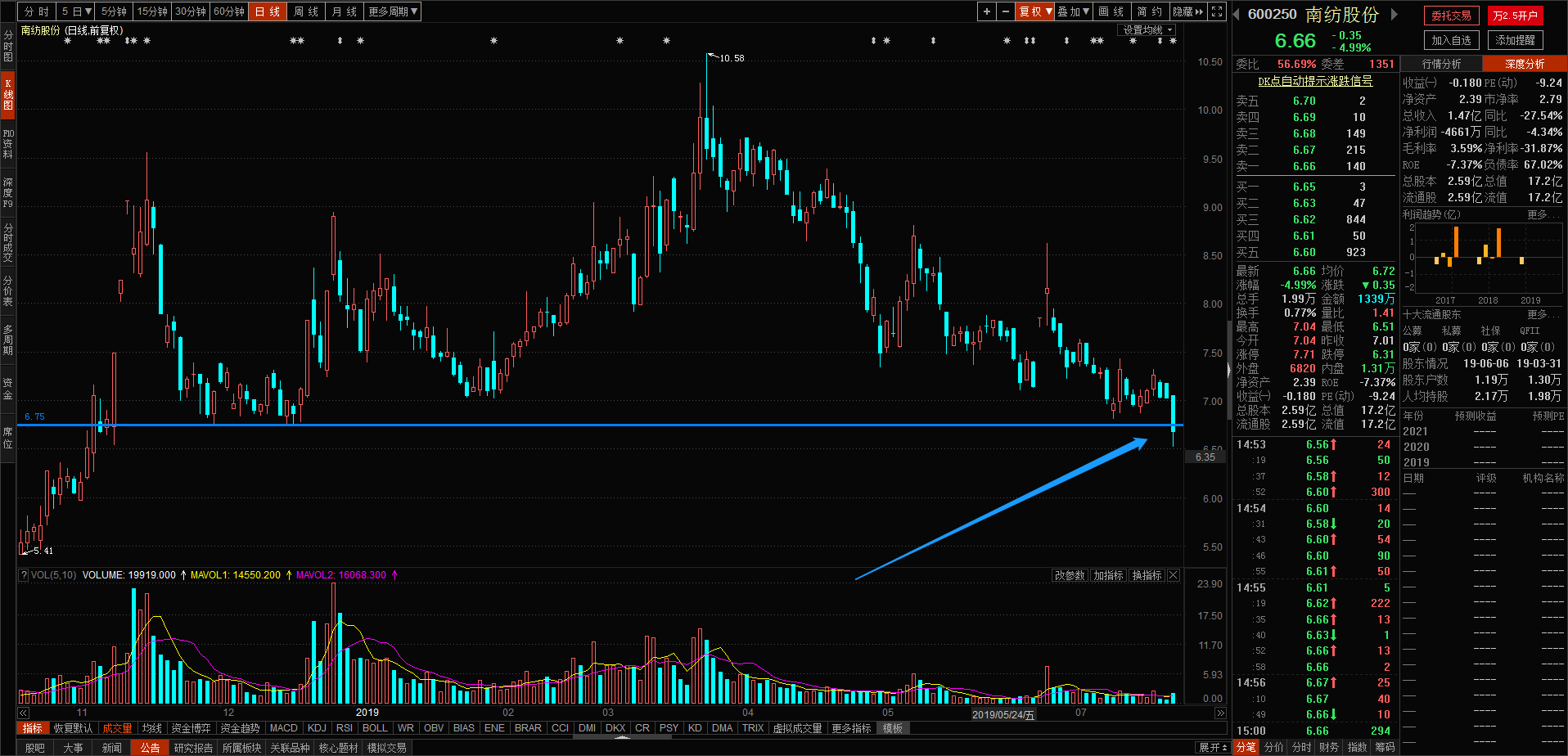Click 简约 view toggle

coord(1149,11)
